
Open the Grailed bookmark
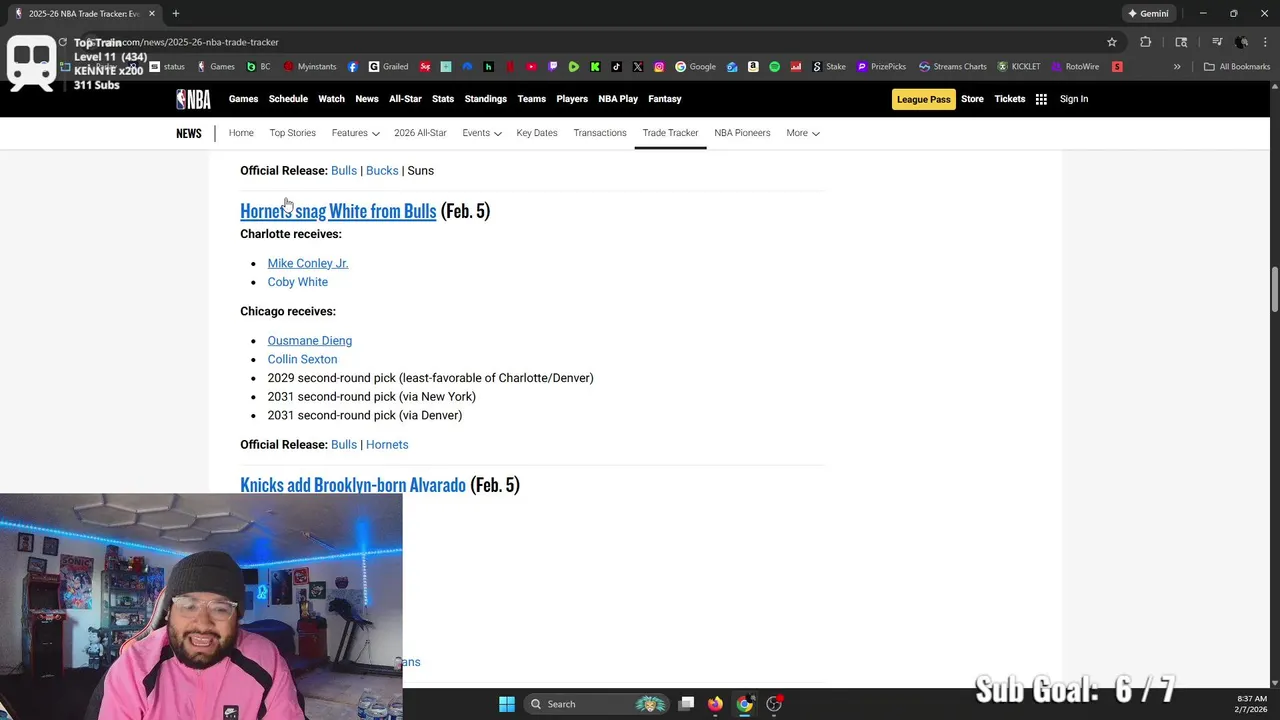tap(388, 67)
